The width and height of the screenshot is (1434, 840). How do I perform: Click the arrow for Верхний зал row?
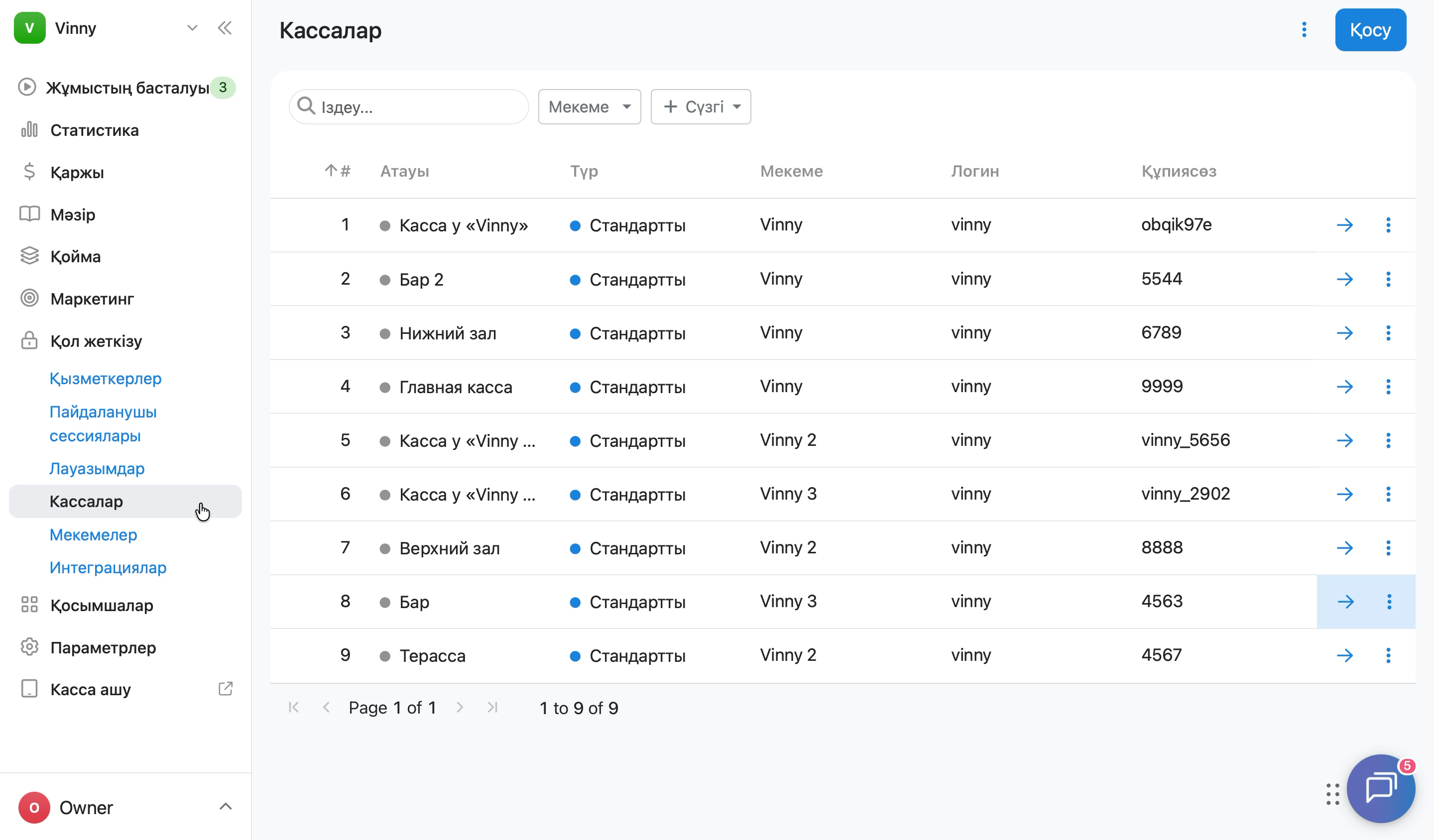(1345, 548)
